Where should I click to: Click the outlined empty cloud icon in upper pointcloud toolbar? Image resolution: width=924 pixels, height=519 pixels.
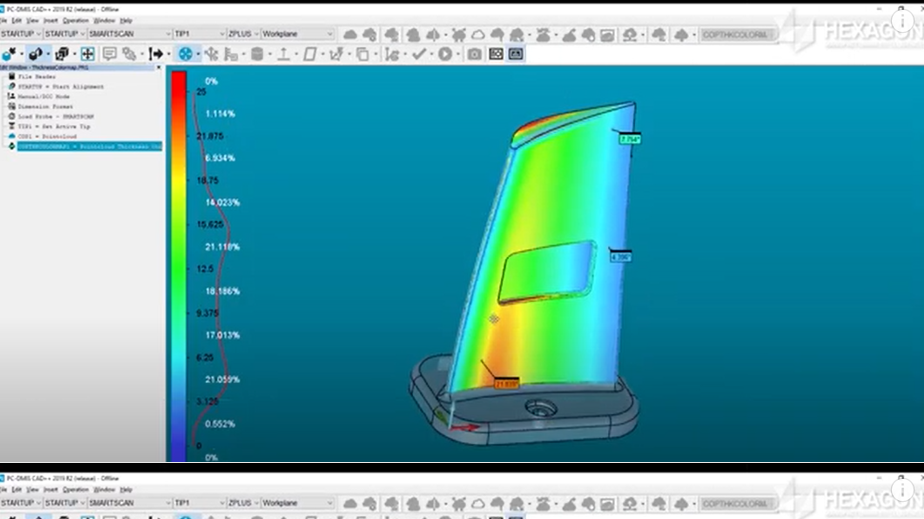pos(478,35)
